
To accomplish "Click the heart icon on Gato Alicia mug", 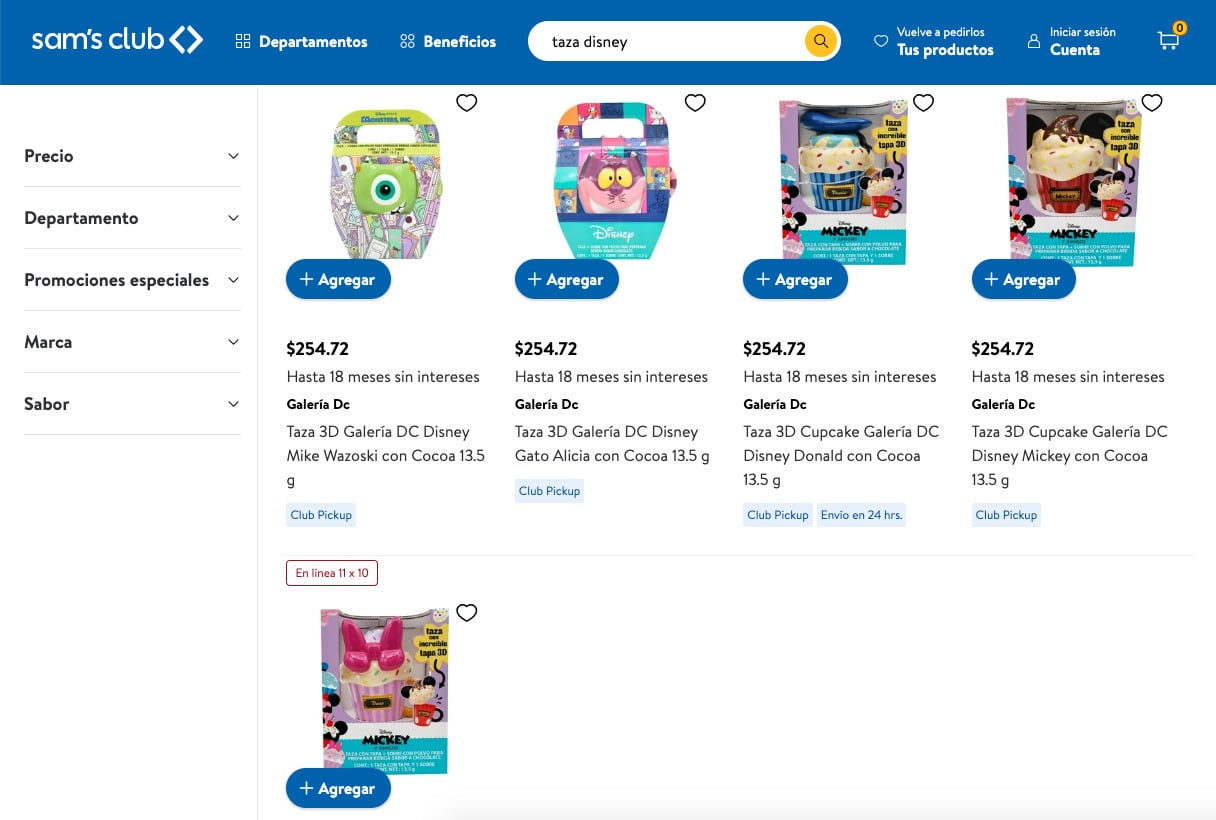I will tap(695, 102).
